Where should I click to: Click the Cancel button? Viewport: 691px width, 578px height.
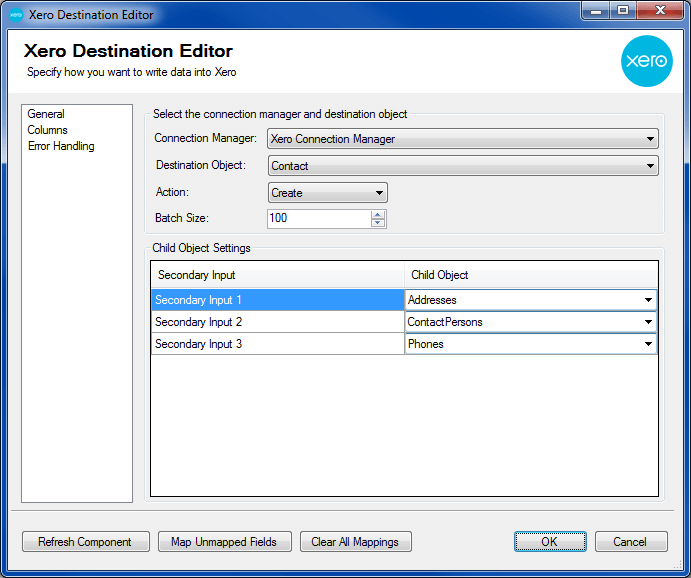point(631,541)
